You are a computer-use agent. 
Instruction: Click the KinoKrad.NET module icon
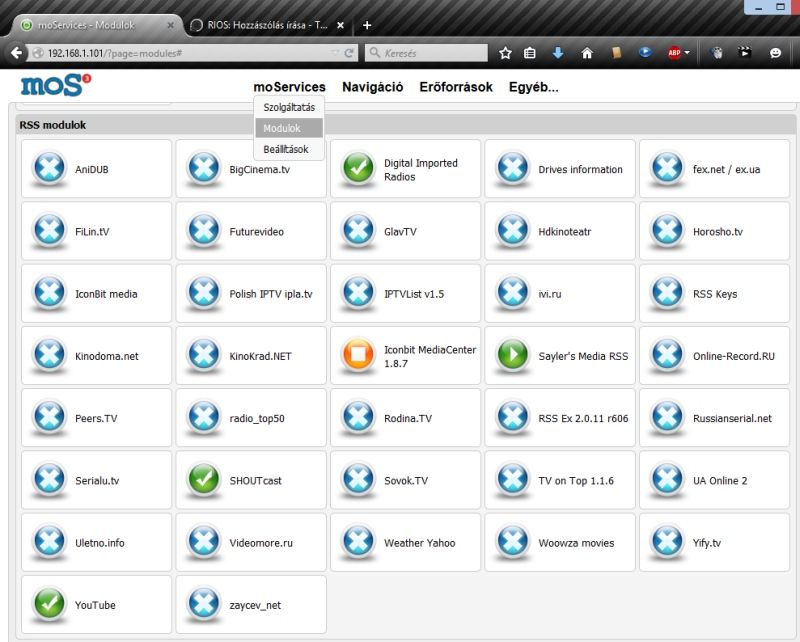[204, 354]
